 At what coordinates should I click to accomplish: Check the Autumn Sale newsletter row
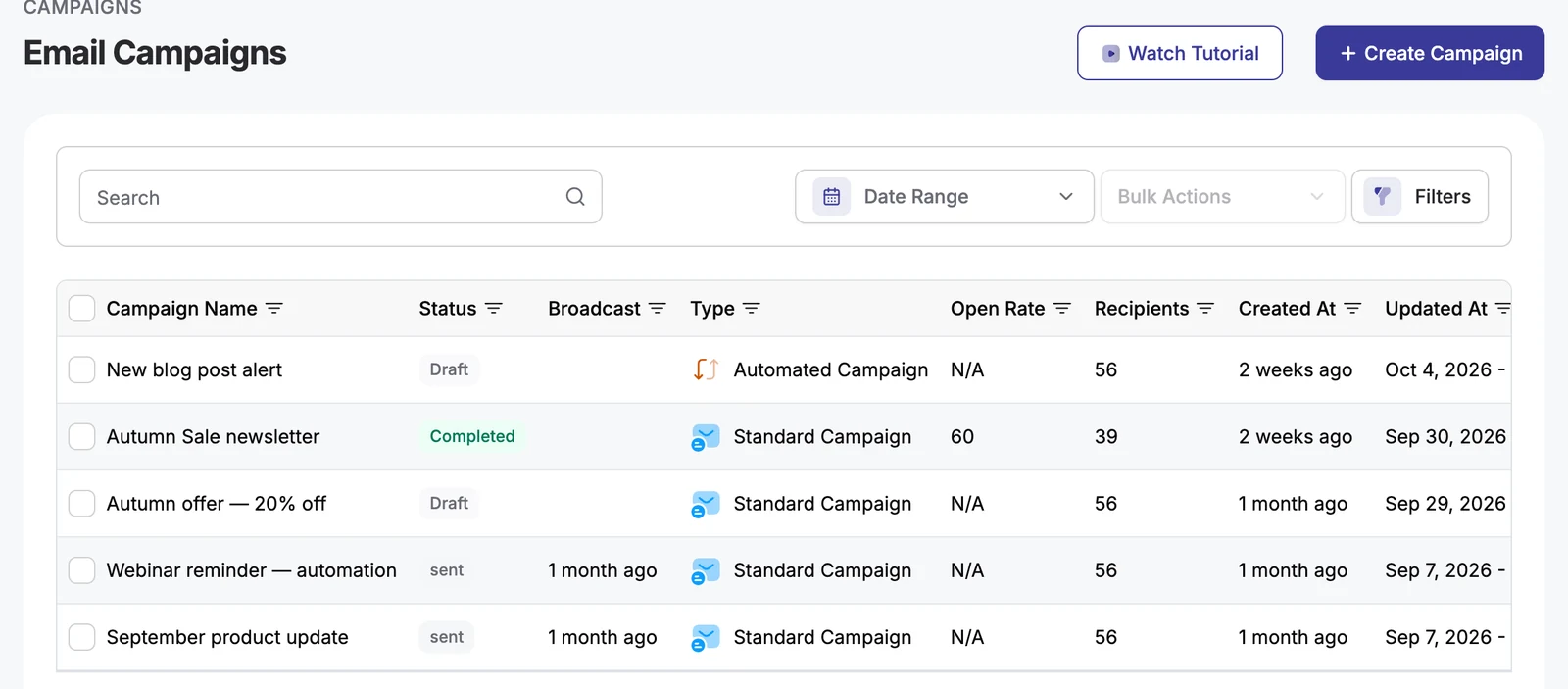pyautogui.click(x=82, y=437)
